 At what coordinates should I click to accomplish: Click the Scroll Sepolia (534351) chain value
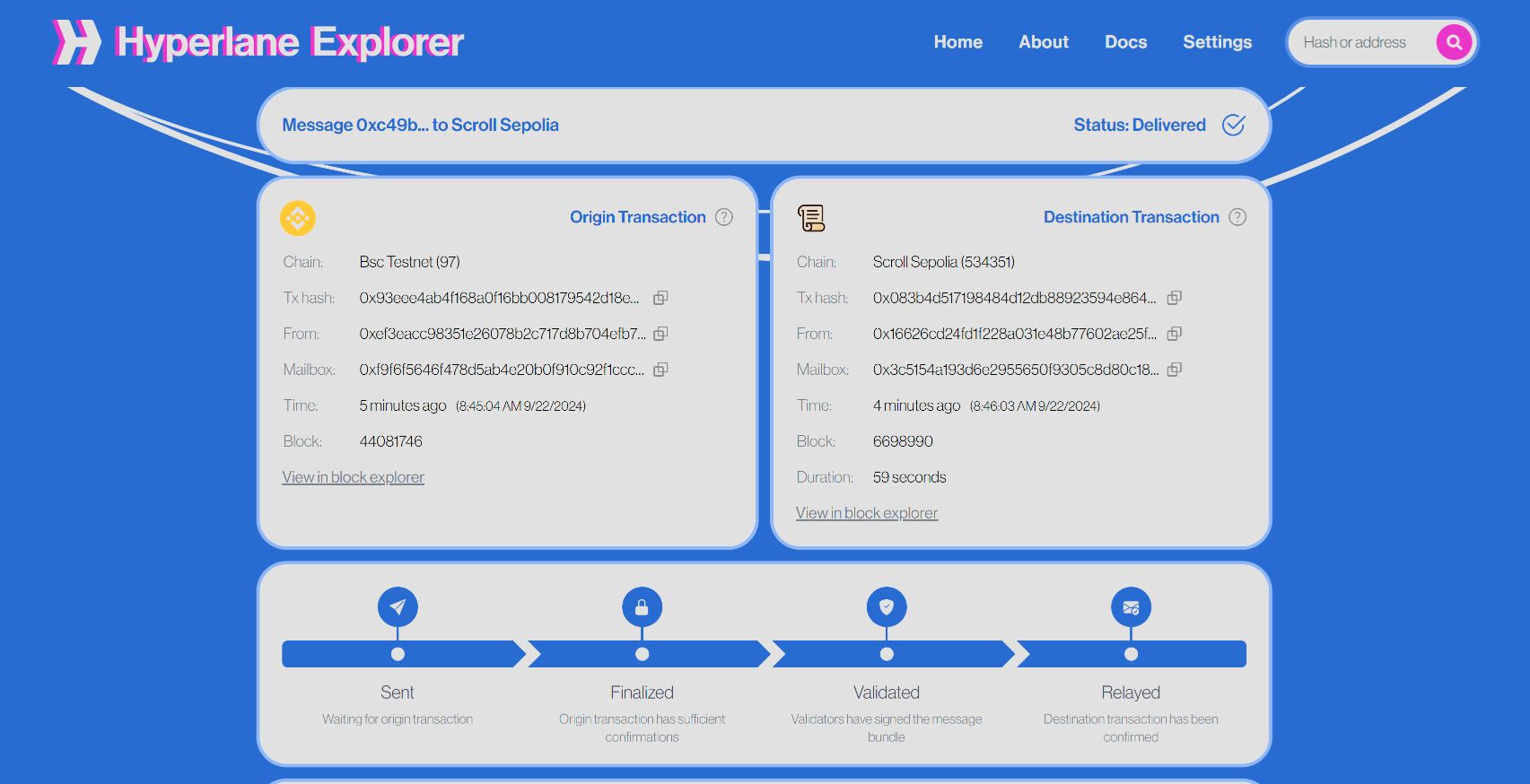coord(944,262)
